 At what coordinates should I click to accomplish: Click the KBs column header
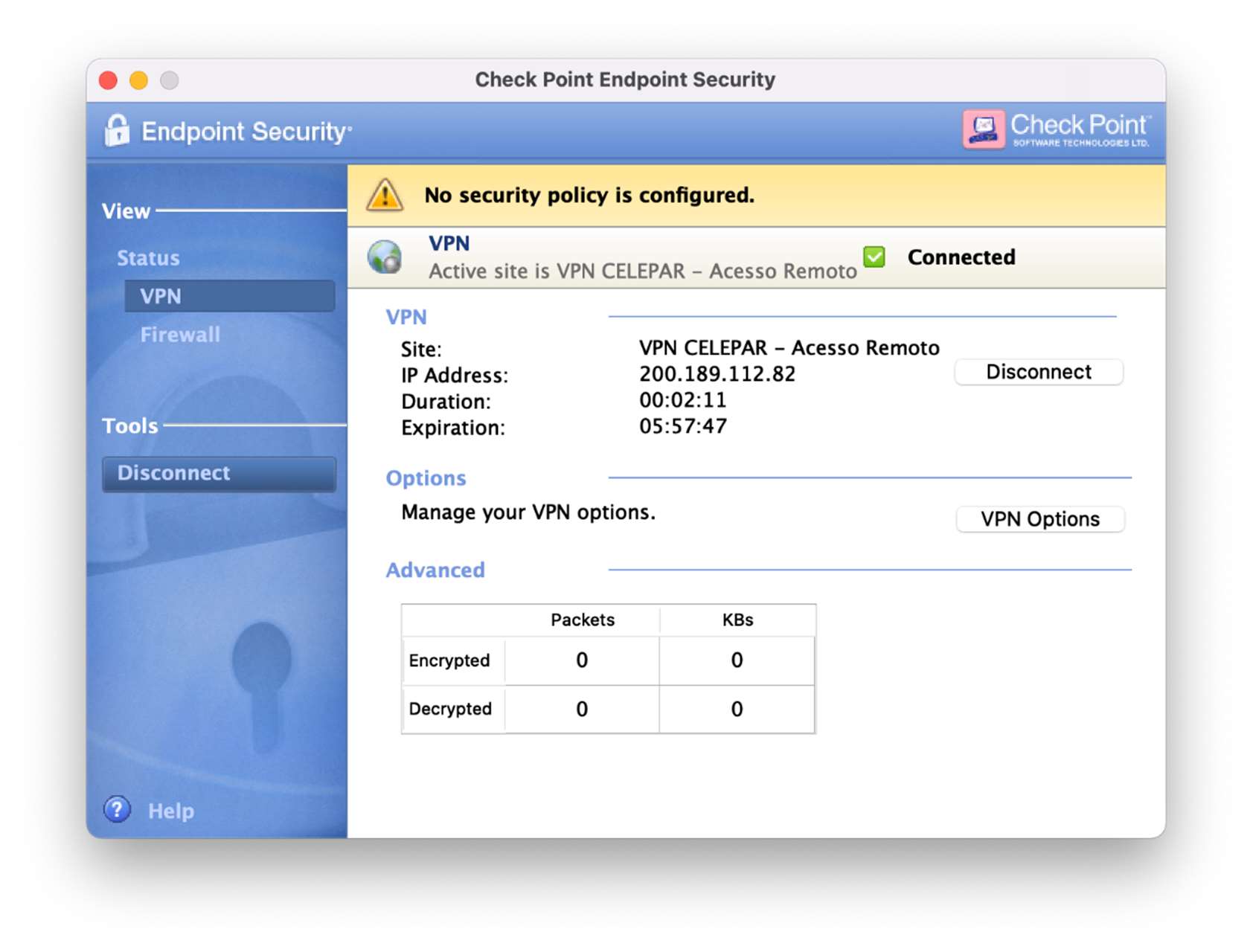(x=737, y=620)
